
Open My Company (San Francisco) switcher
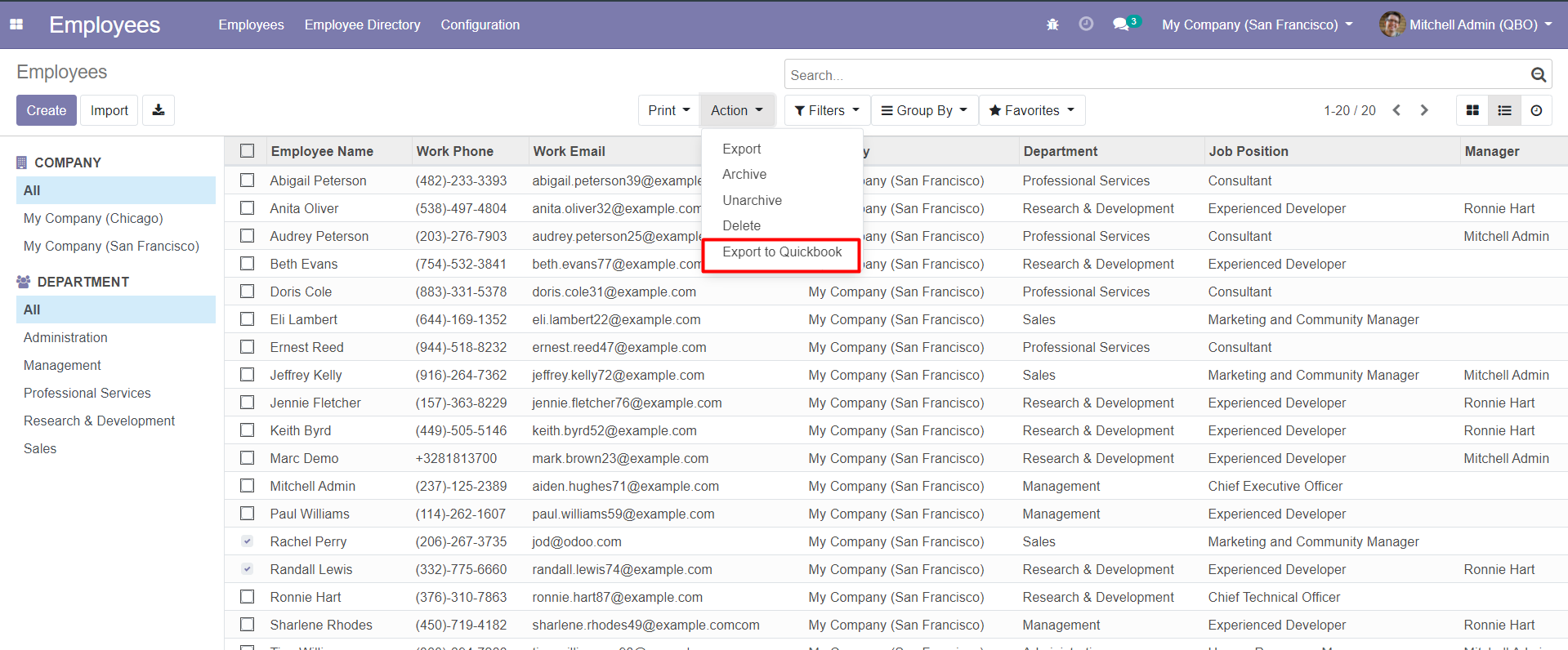pyautogui.click(x=1257, y=24)
